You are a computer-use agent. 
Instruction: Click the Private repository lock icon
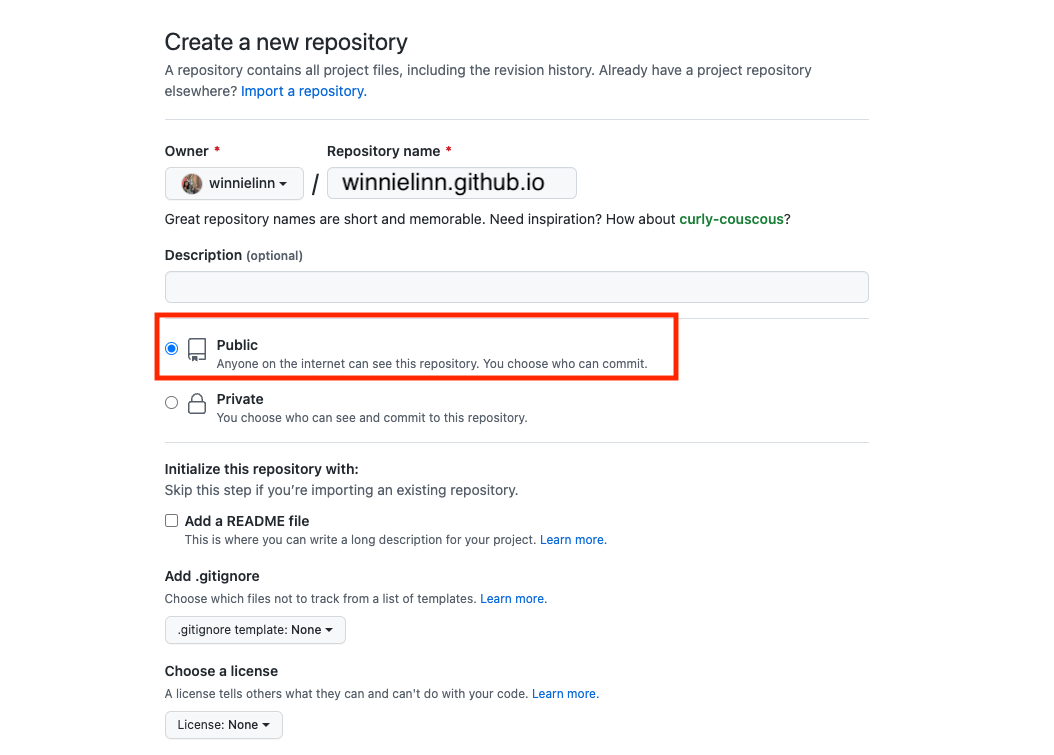(197, 403)
